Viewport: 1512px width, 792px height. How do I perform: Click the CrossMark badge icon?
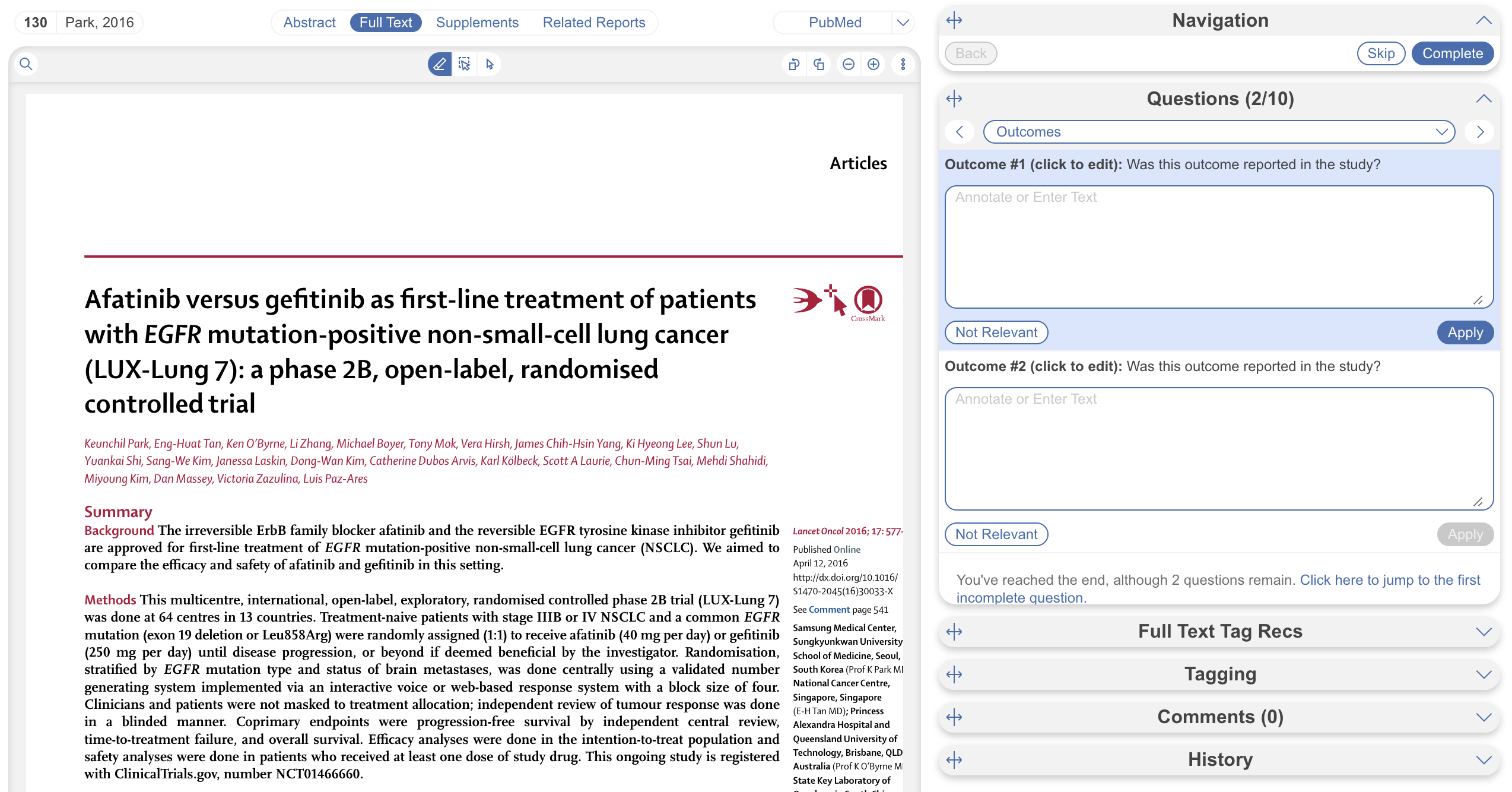tap(868, 302)
